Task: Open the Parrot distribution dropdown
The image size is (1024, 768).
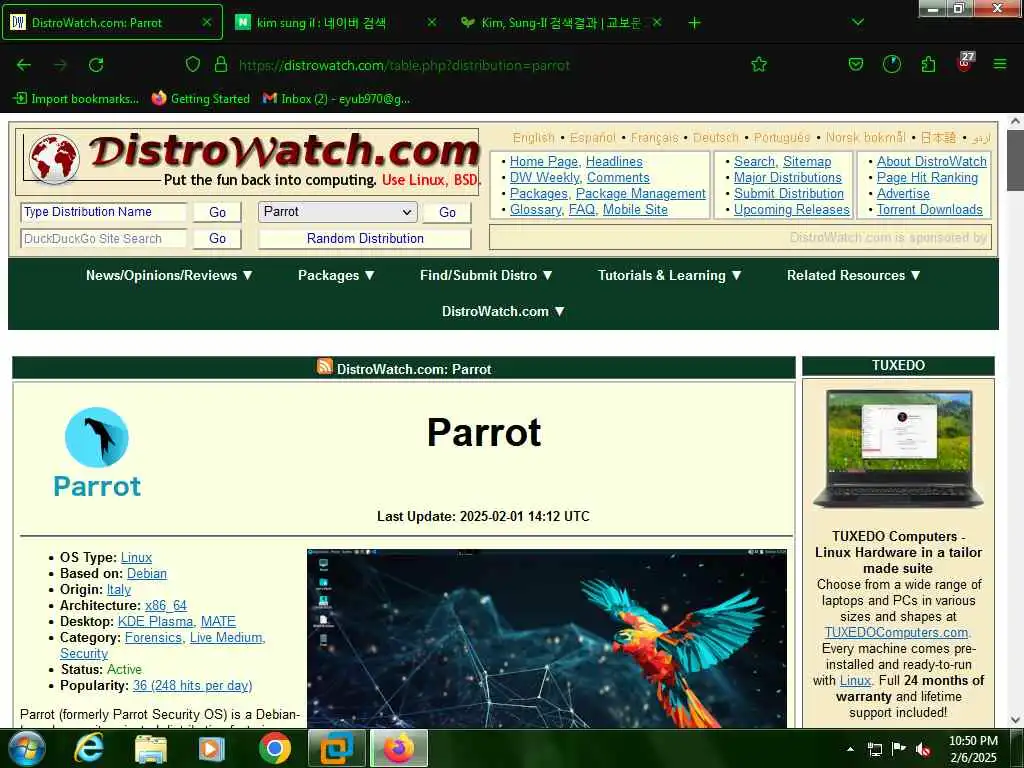Action: click(338, 212)
